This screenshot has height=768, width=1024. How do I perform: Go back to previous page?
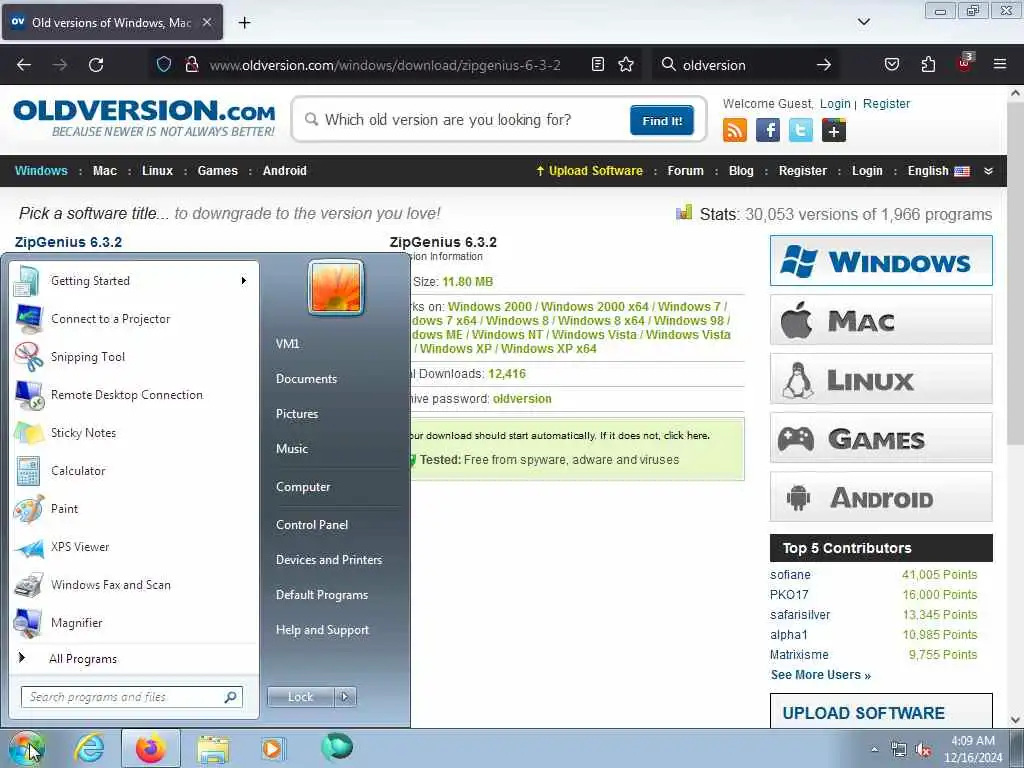pos(24,65)
